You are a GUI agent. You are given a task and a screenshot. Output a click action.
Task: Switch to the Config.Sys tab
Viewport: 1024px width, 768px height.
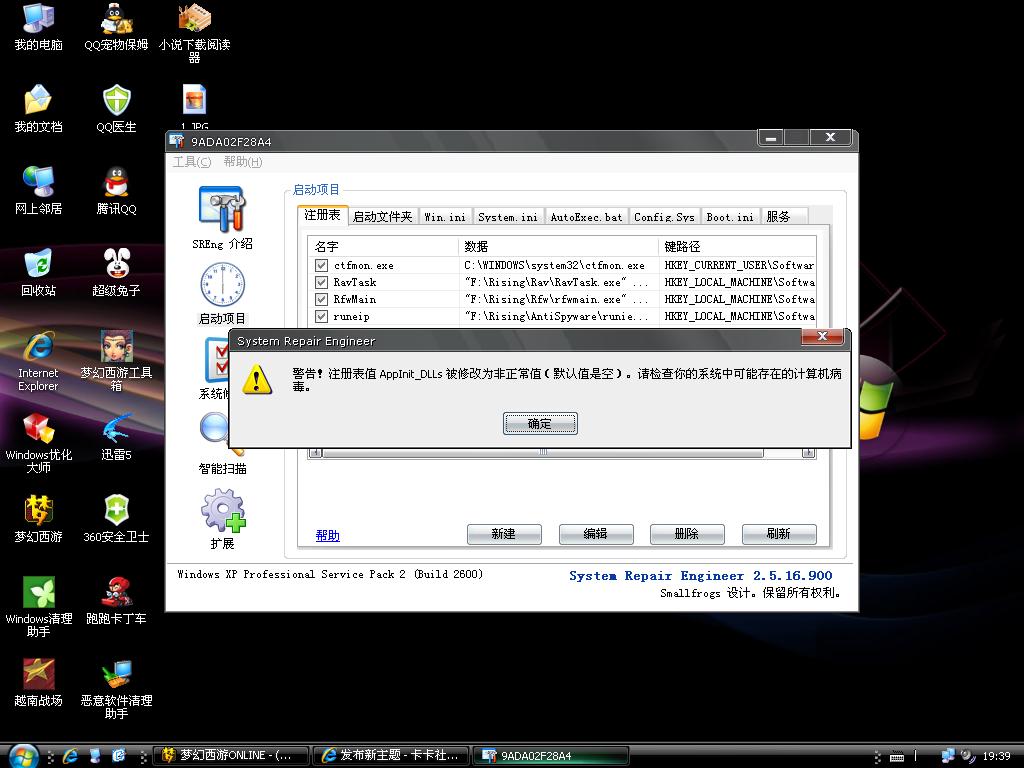664,217
